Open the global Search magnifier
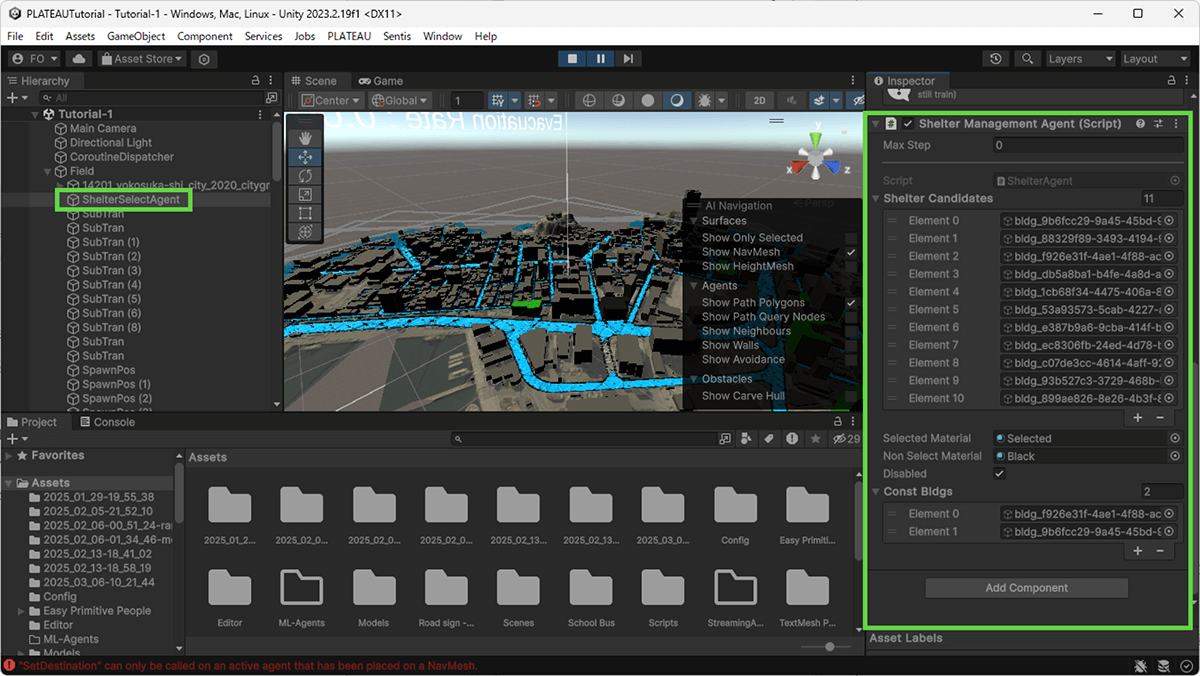This screenshot has width=1200, height=676. click(1027, 59)
